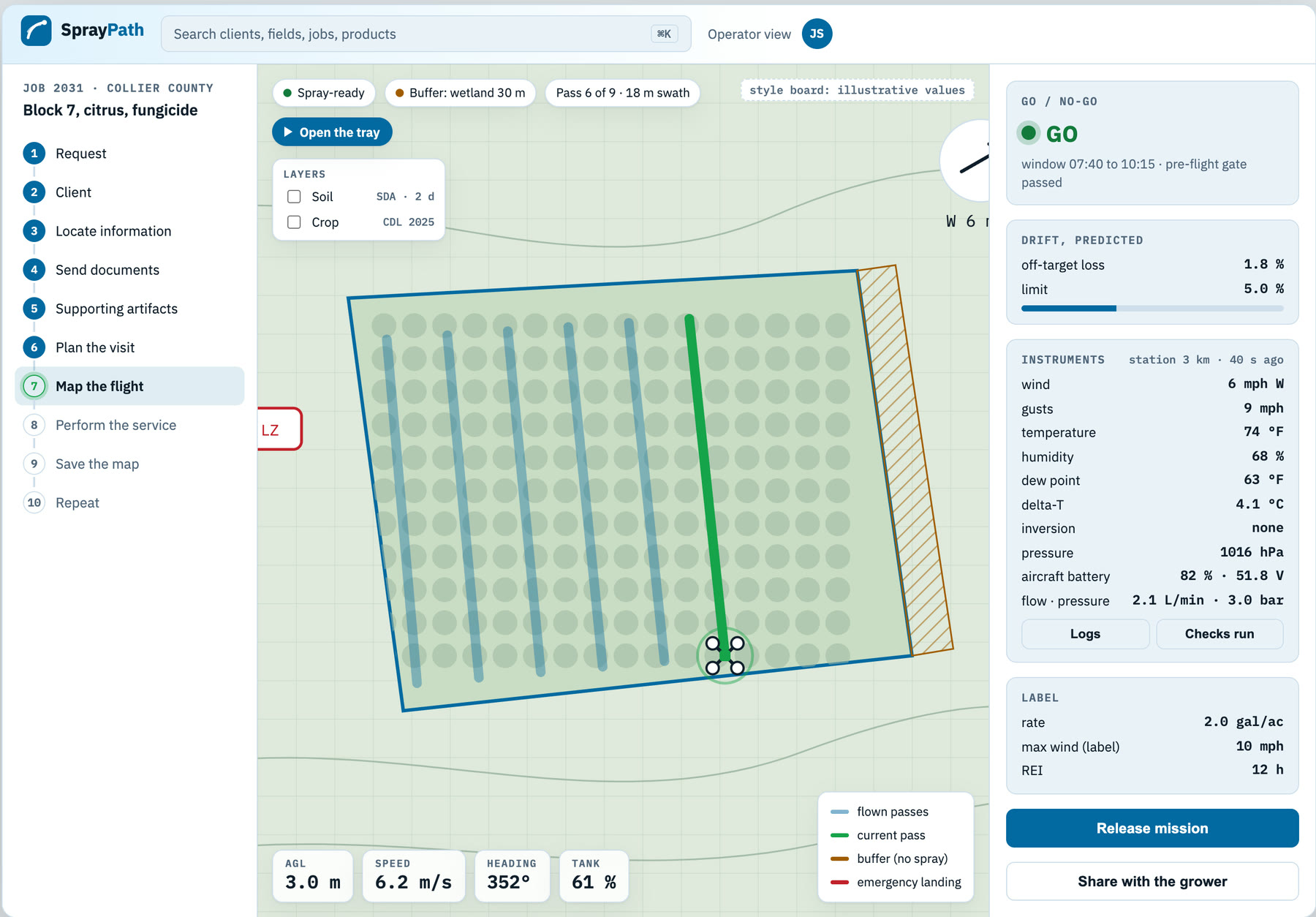Screen dimensions: 1316x917
Task: Click the green current pass line
Action: pyautogui.click(x=706, y=484)
